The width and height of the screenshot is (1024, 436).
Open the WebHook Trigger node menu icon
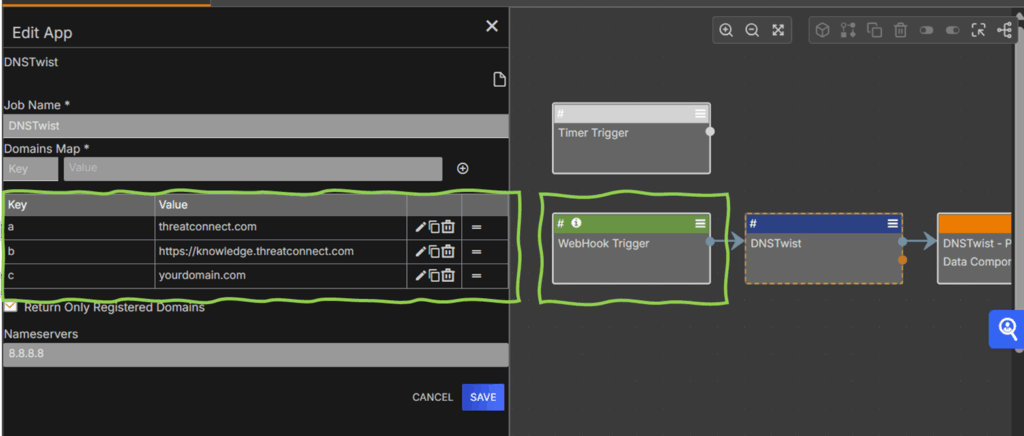pos(700,223)
